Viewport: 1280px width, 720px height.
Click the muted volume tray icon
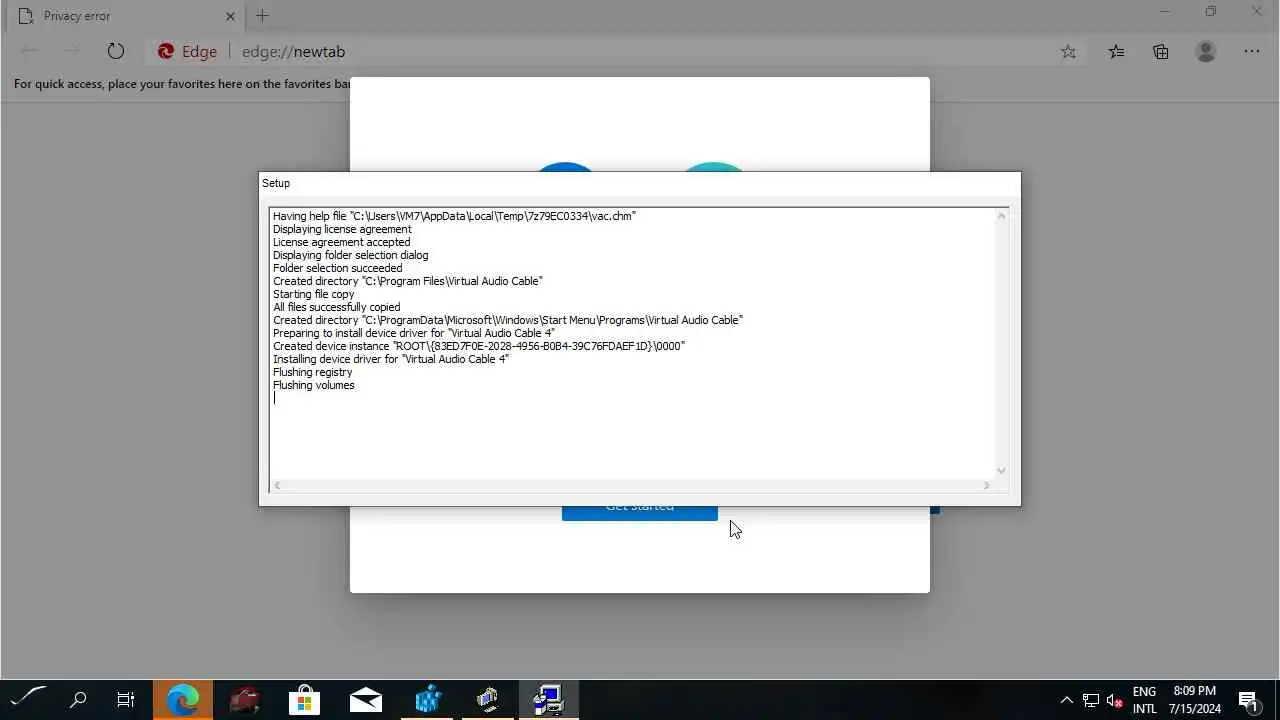pos(1115,700)
